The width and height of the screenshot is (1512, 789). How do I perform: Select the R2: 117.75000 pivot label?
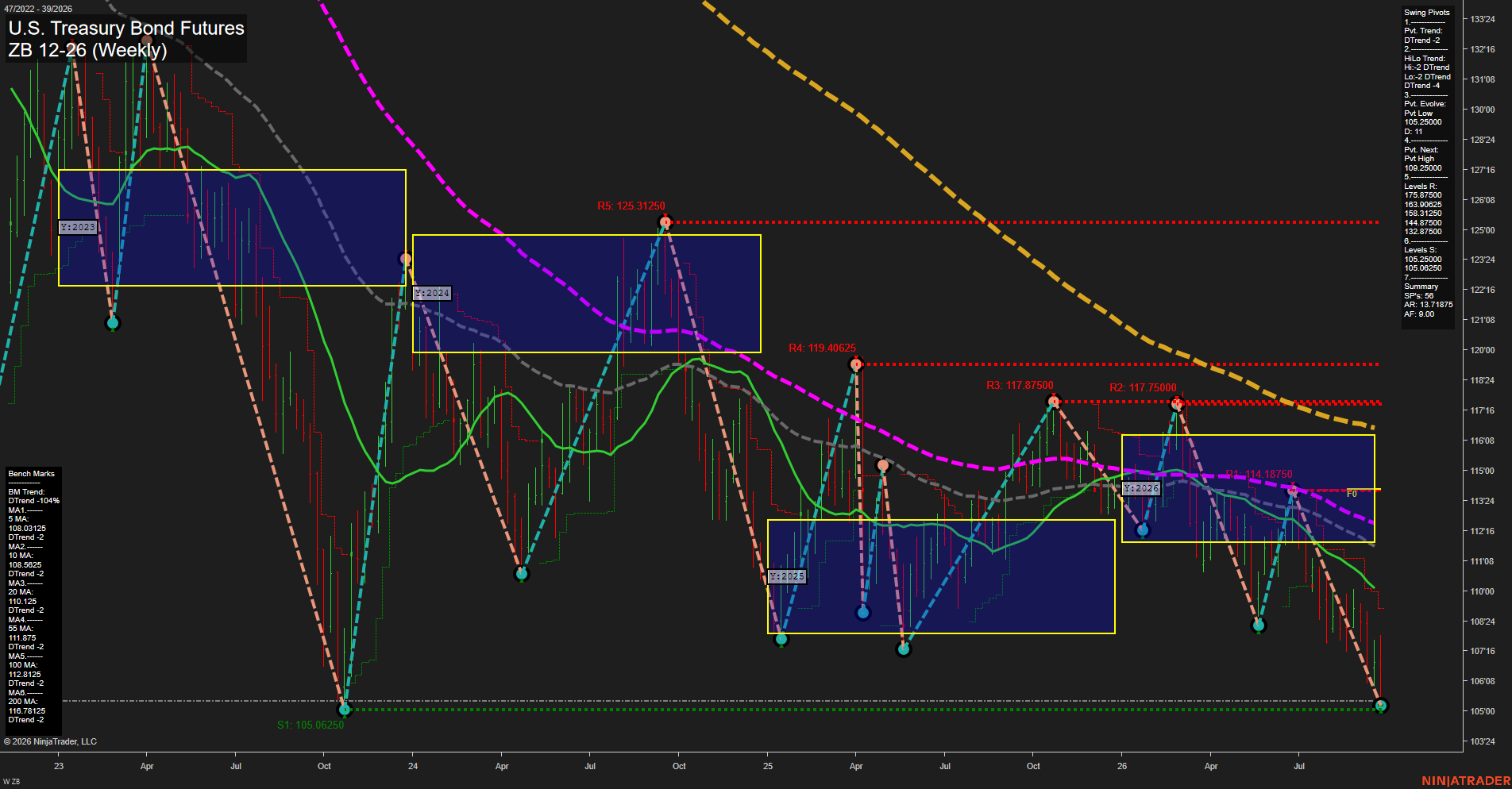coord(1143,387)
